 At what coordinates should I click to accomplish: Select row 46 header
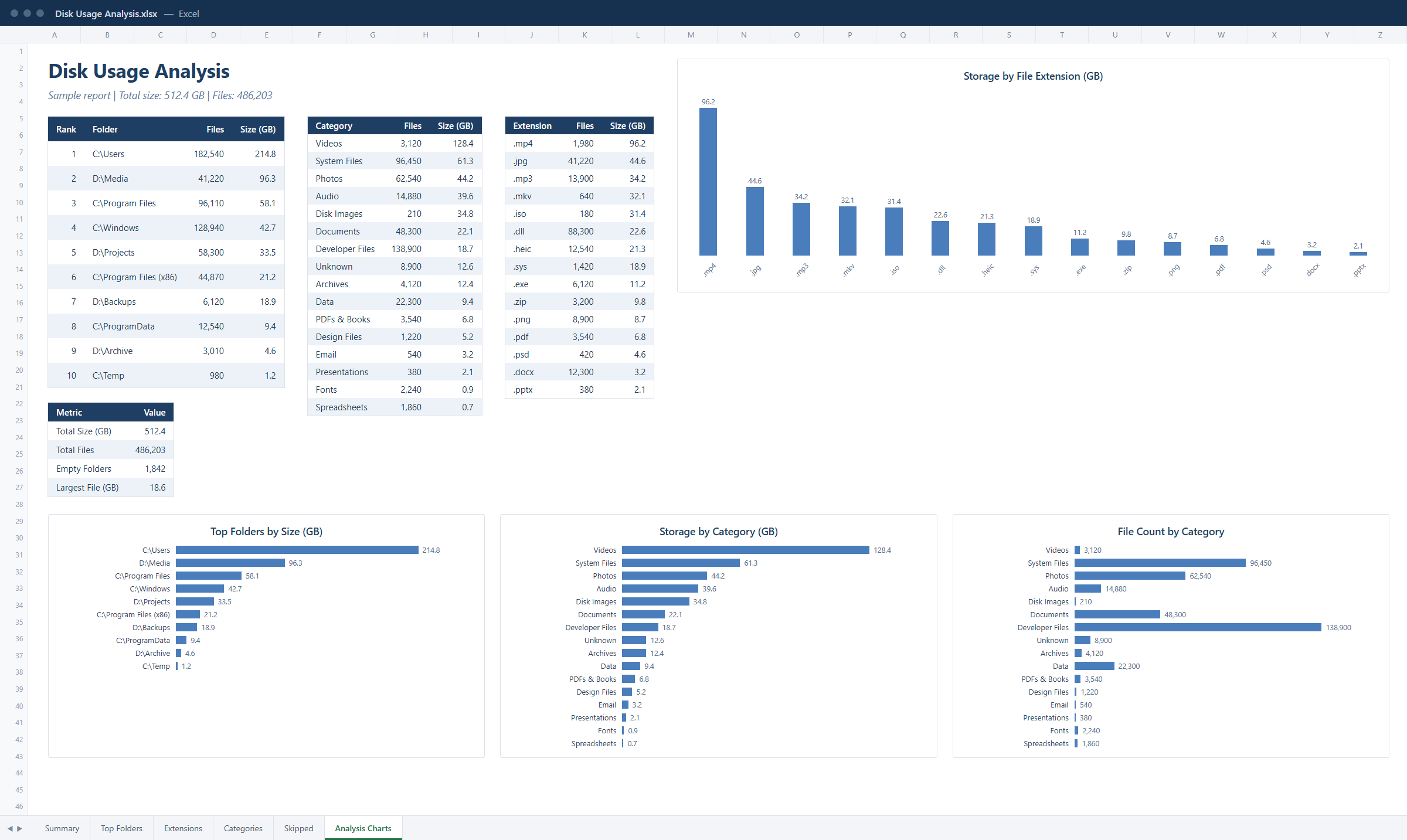click(x=14, y=806)
